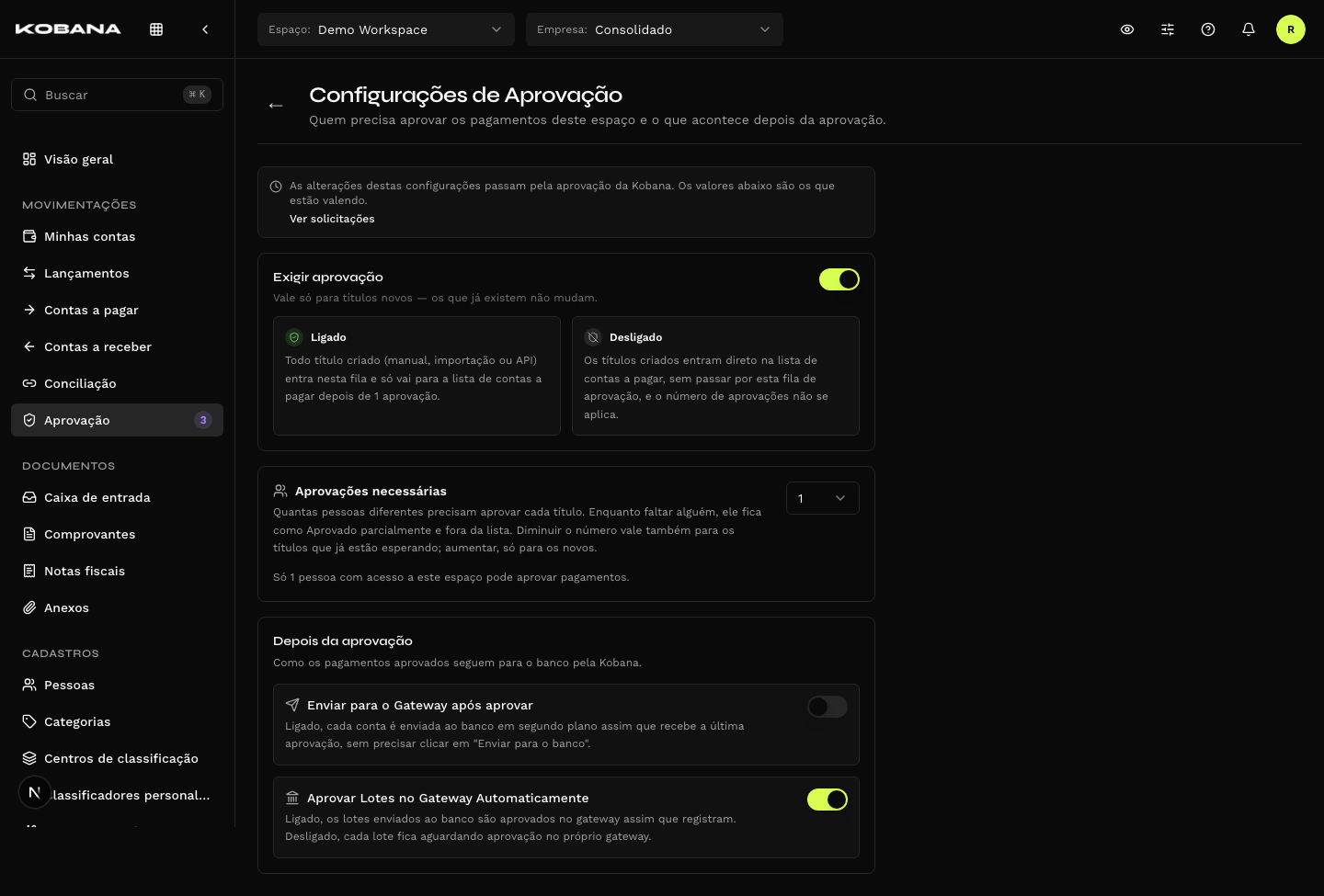Go back using the arrow icon
The image size is (1324, 896).
[x=276, y=106]
